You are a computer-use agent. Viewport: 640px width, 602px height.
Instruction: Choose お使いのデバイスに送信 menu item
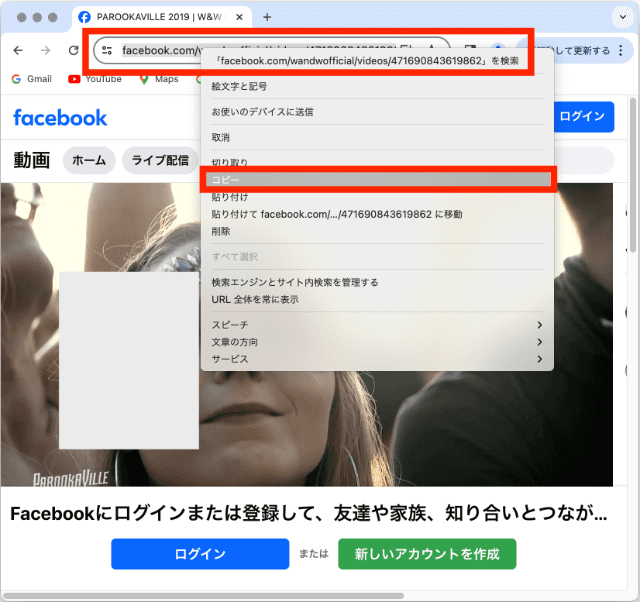point(377,112)
